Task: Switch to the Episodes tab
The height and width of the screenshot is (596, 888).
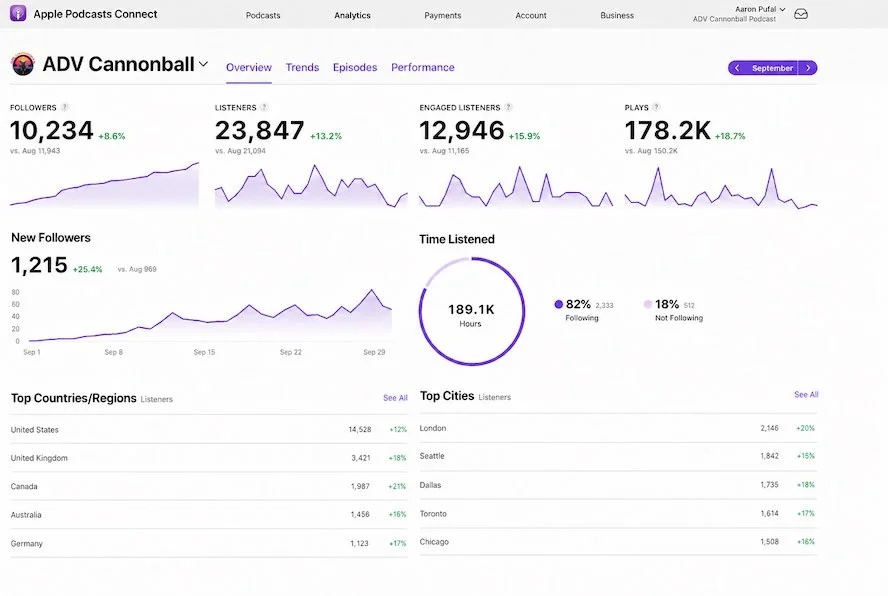Action: [x=355, y=67]
